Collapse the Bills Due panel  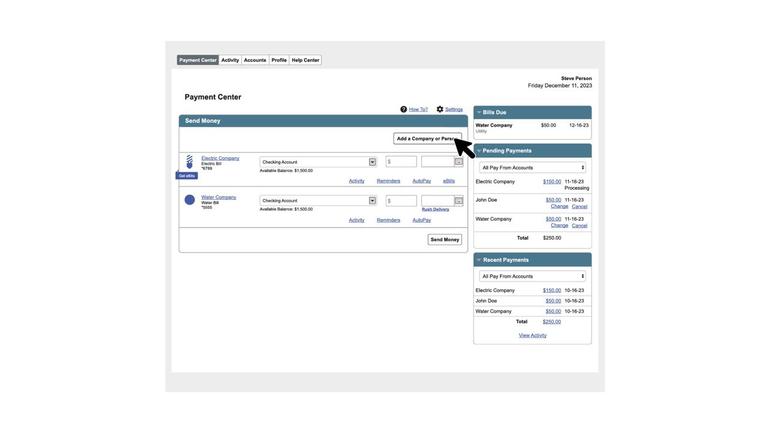pos(479,112)
